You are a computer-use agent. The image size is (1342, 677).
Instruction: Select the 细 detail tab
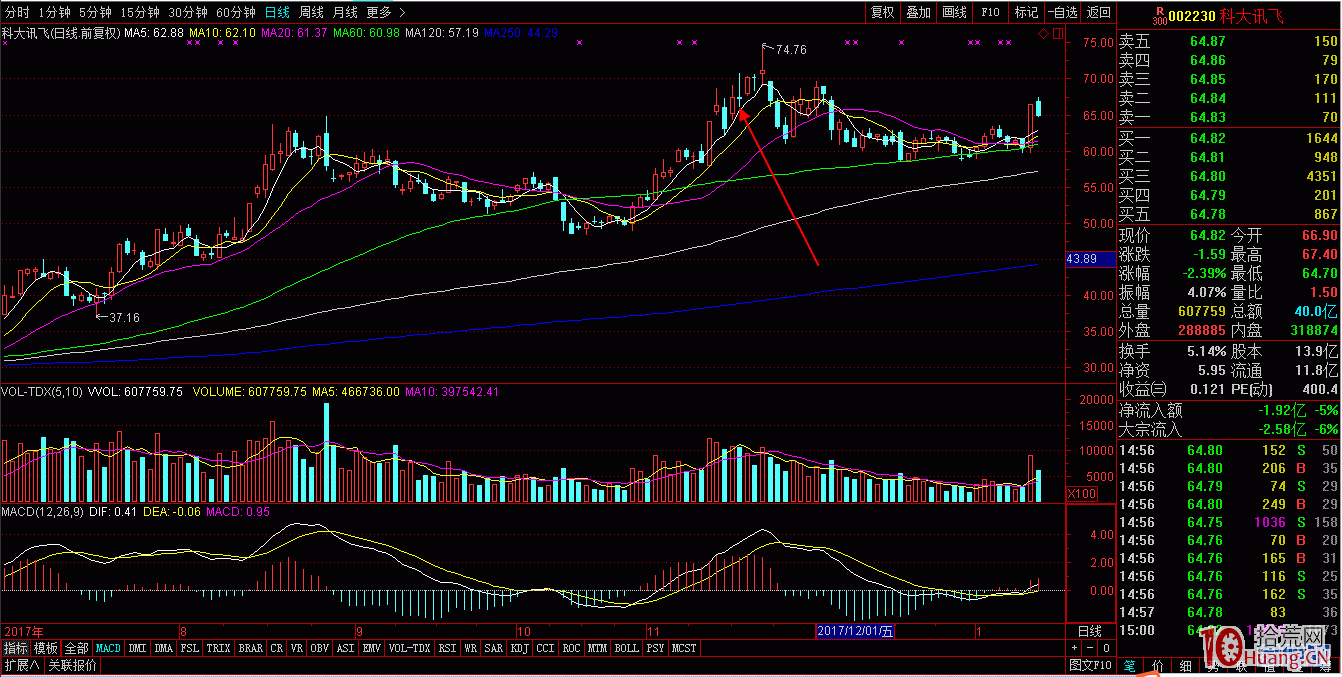[1186, 666]
